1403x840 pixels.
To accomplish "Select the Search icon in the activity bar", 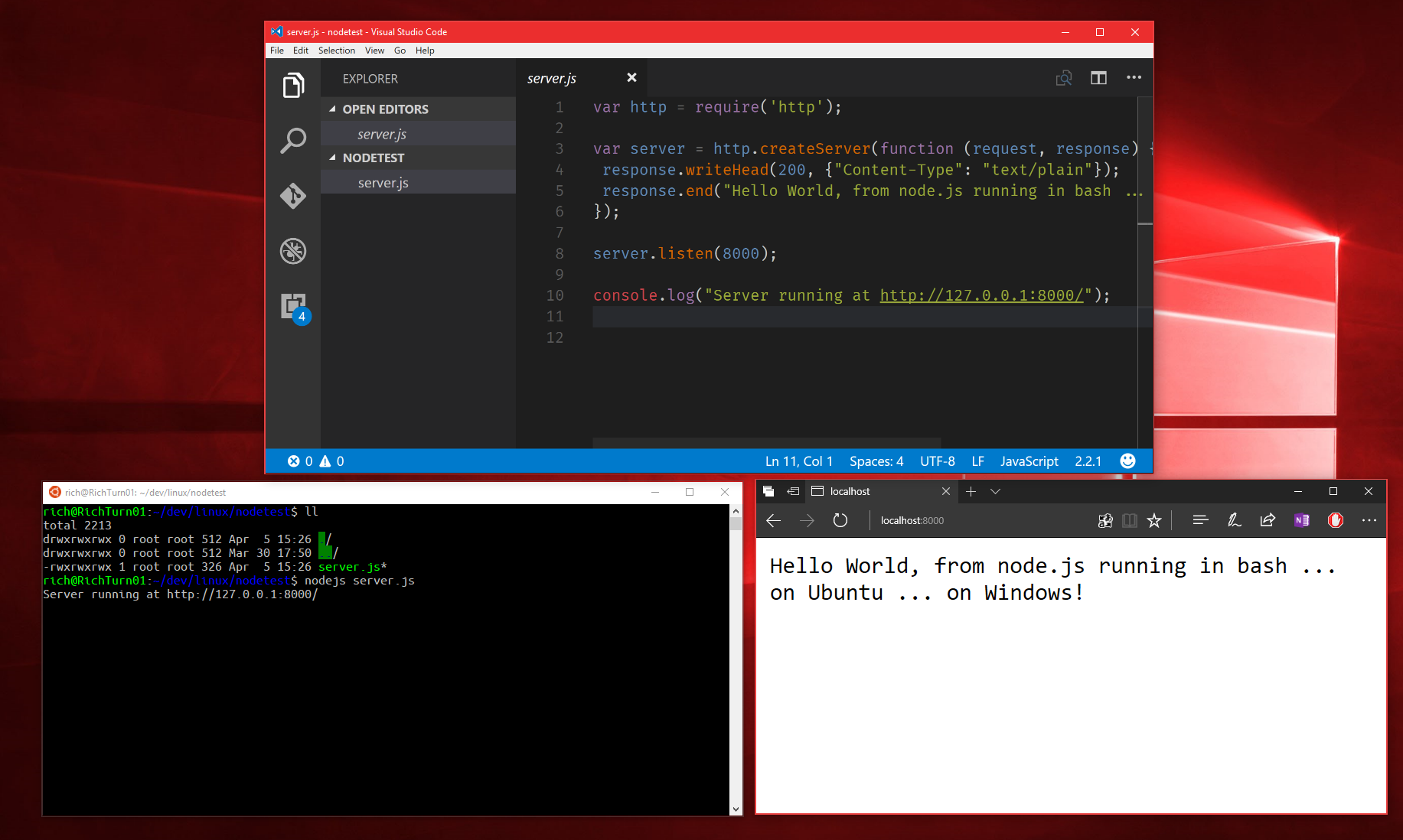I will 294,141.
